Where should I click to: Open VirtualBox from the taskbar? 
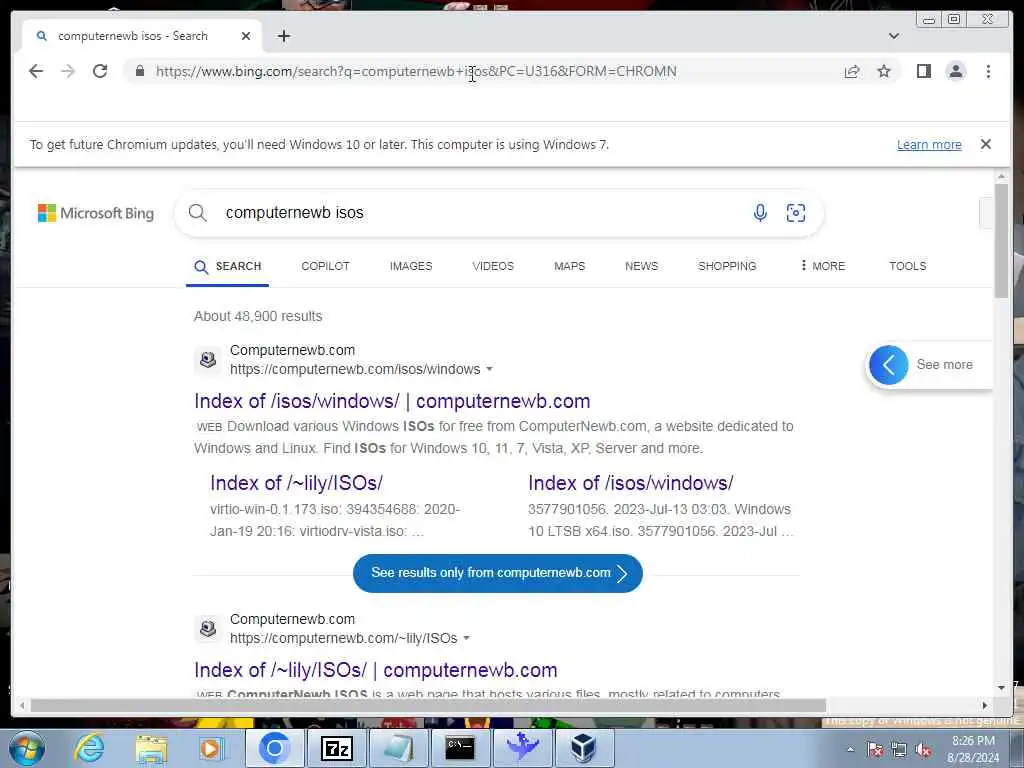[583, 748]
